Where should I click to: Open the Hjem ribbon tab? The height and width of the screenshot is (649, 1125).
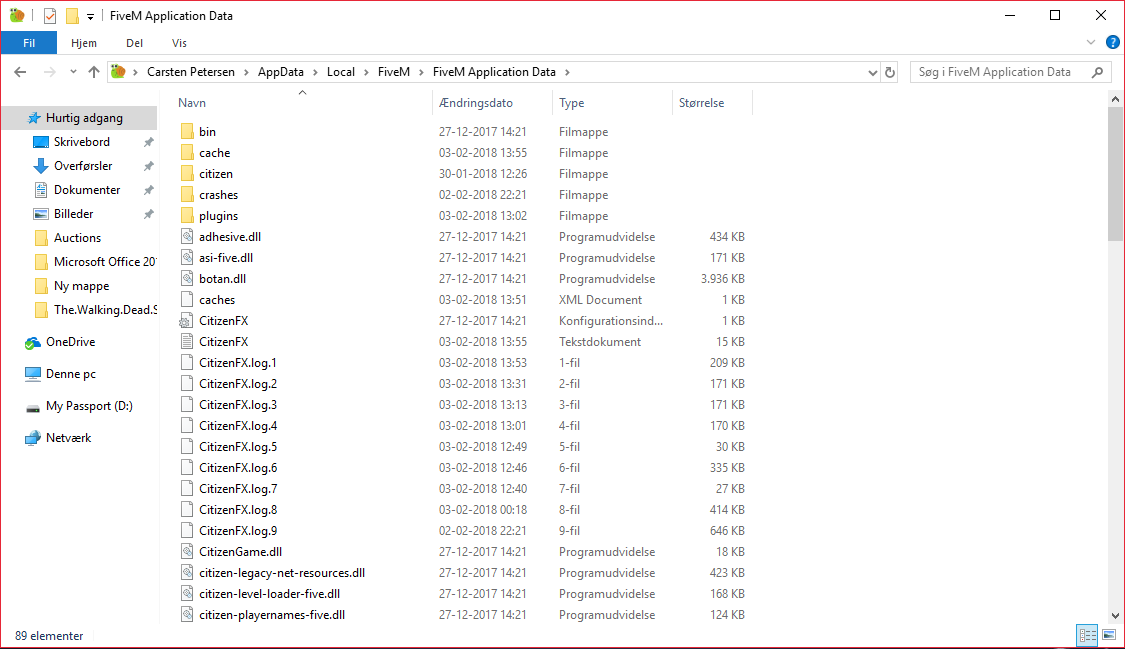84,43
